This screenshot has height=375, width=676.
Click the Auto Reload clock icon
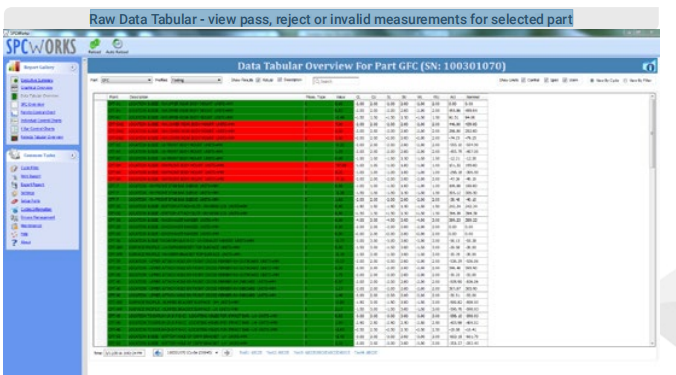[117, 44]
